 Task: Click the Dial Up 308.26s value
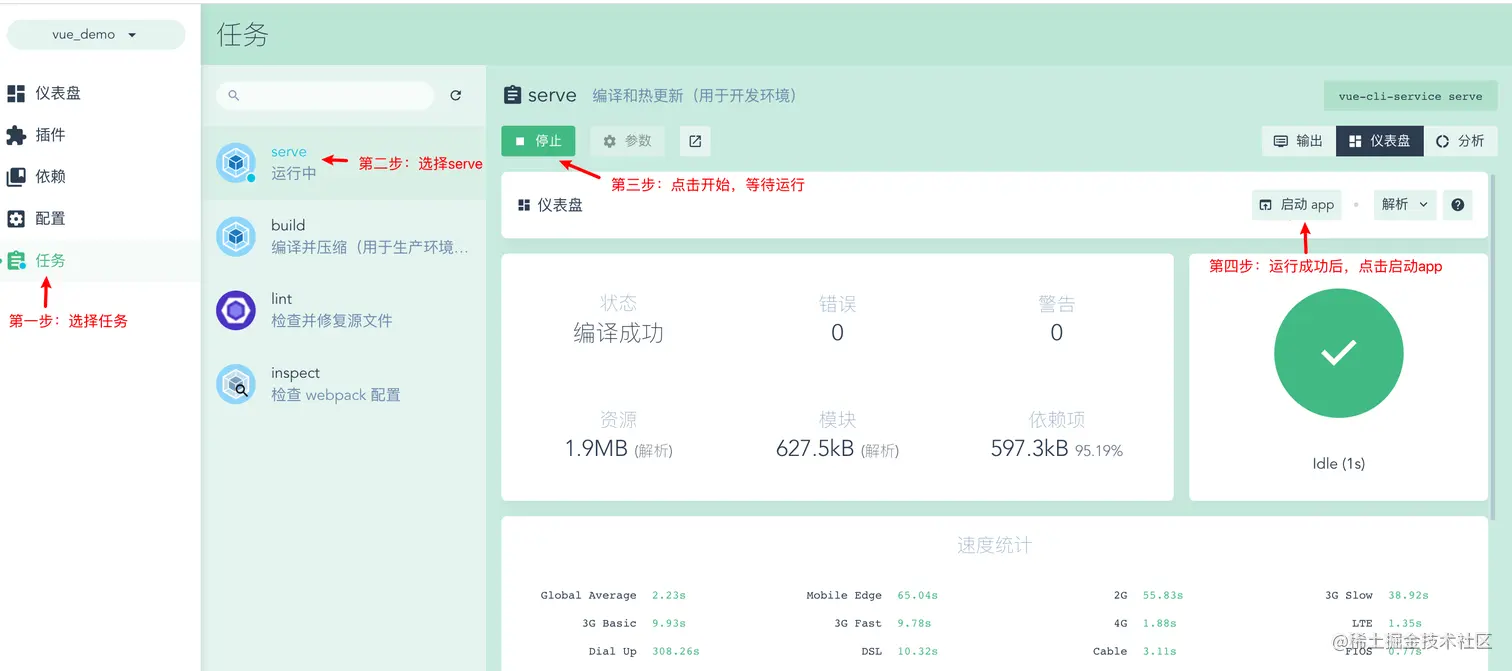click(675, 651)
